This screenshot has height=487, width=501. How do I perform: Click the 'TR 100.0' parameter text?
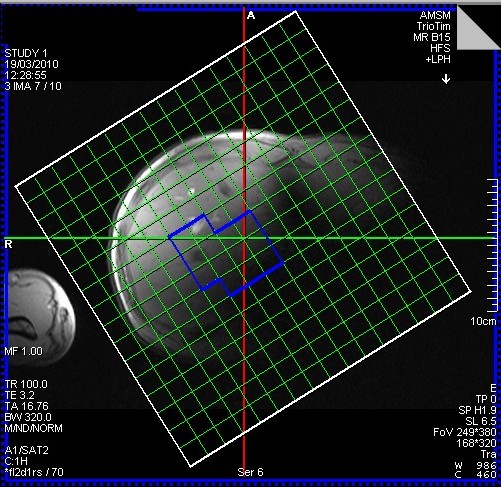coord(26,384)
